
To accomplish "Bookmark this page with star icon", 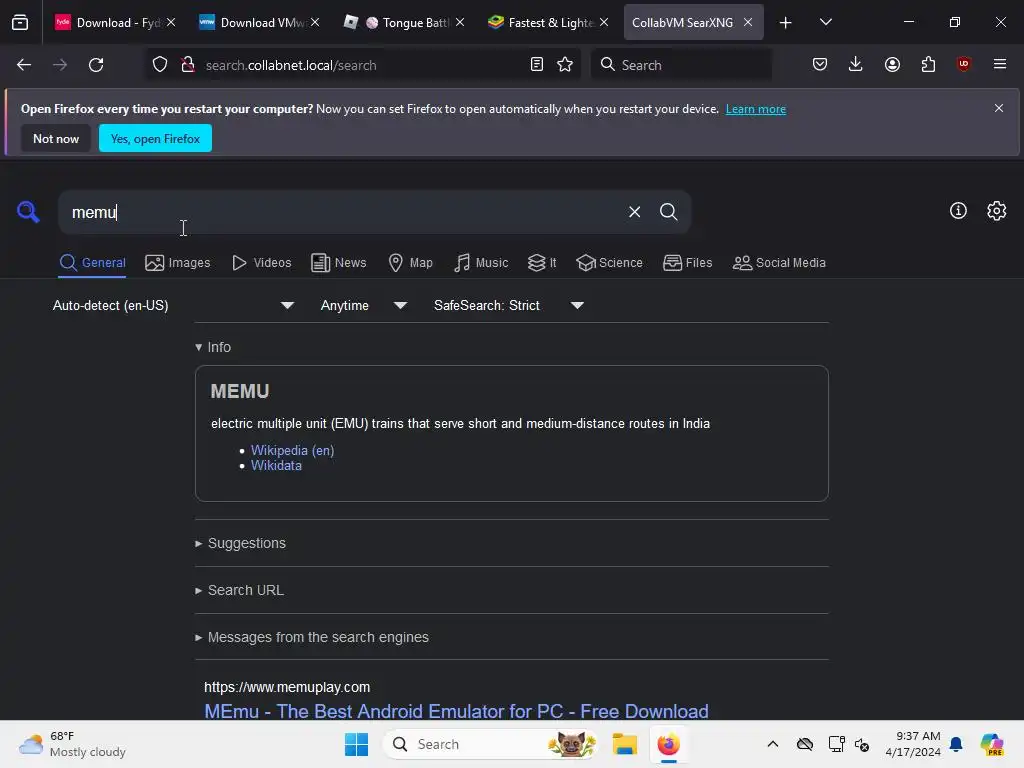I will pyautogui.click(x=565, y=65).
